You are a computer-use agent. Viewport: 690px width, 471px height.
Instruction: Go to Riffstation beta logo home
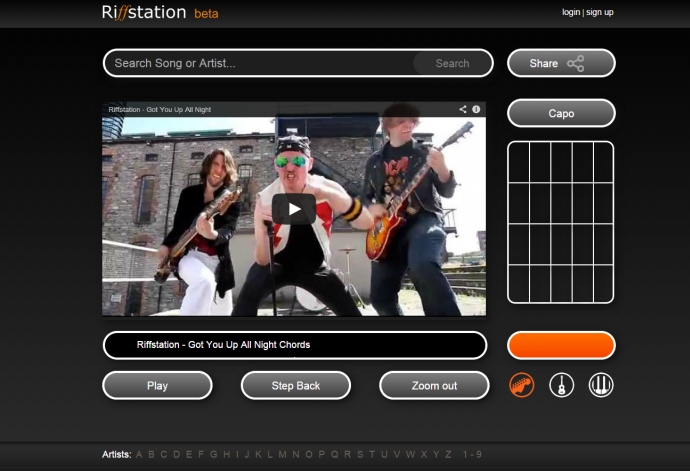[160, 12]
